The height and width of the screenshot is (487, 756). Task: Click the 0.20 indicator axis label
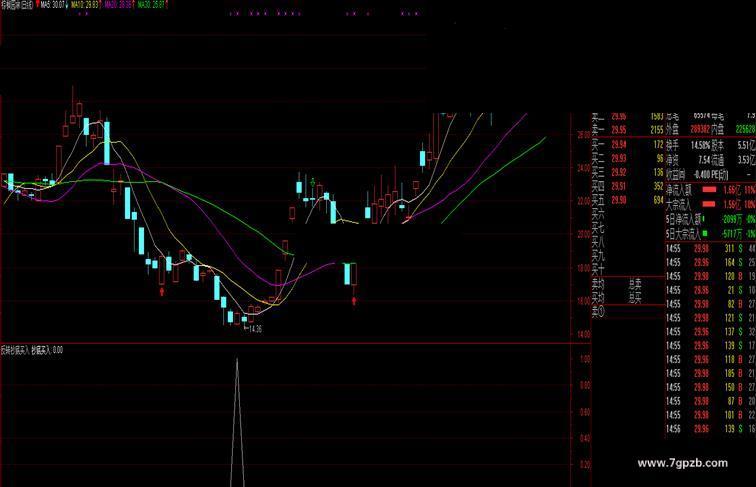(585, 465)
